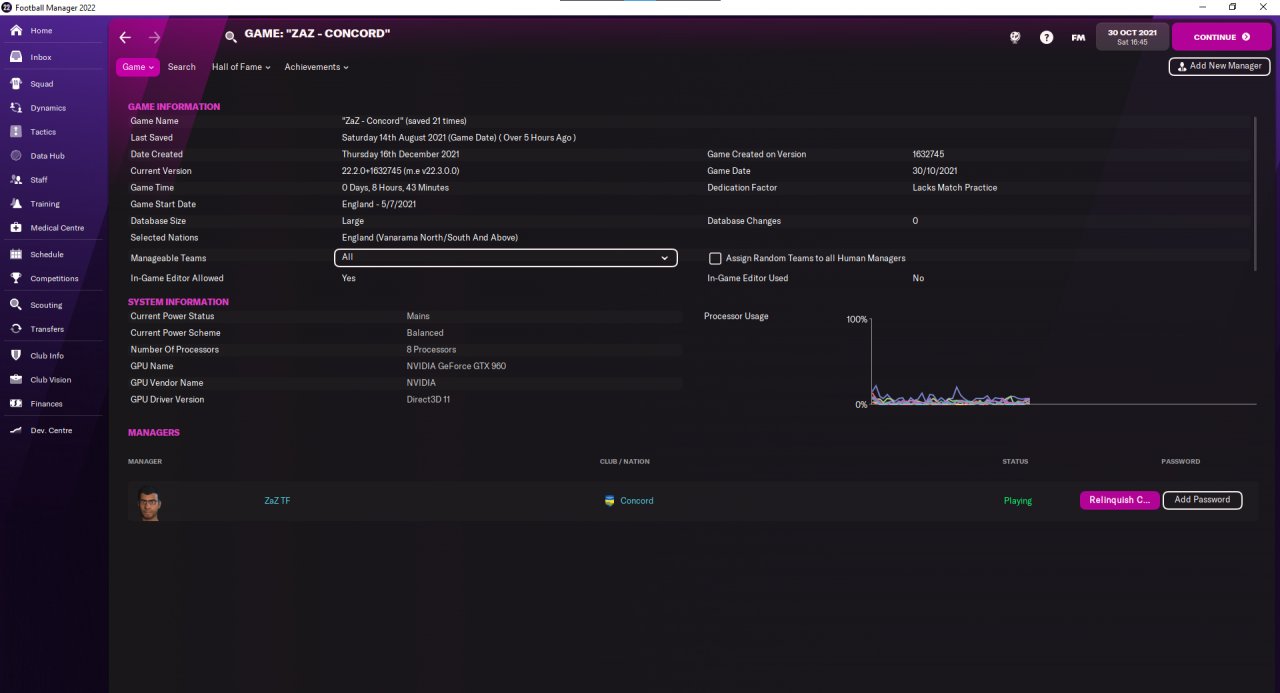
Task: Open the FM menu icon
Action: (x=1078, y=37)
